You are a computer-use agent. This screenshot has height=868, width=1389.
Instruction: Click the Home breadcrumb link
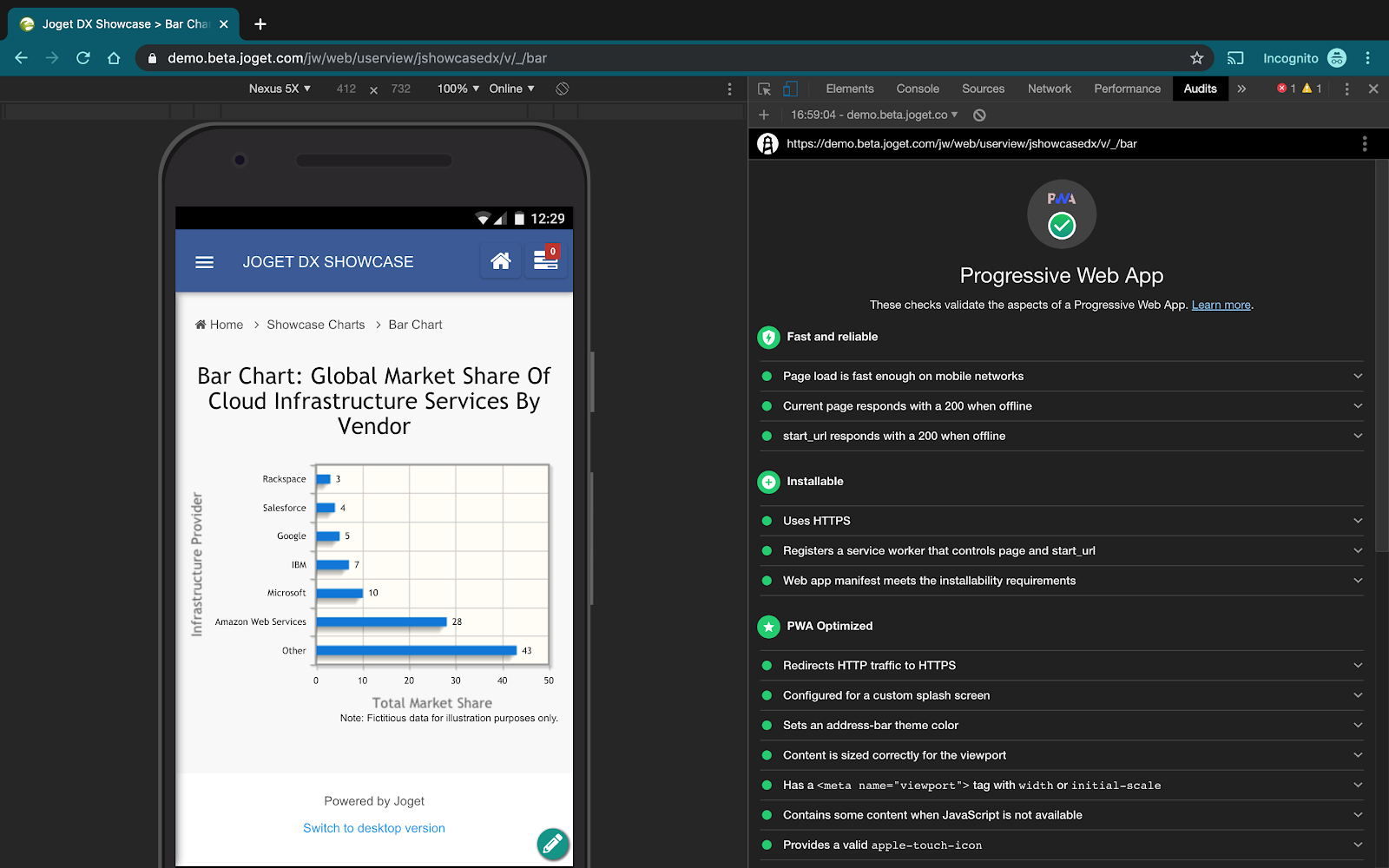219,325
